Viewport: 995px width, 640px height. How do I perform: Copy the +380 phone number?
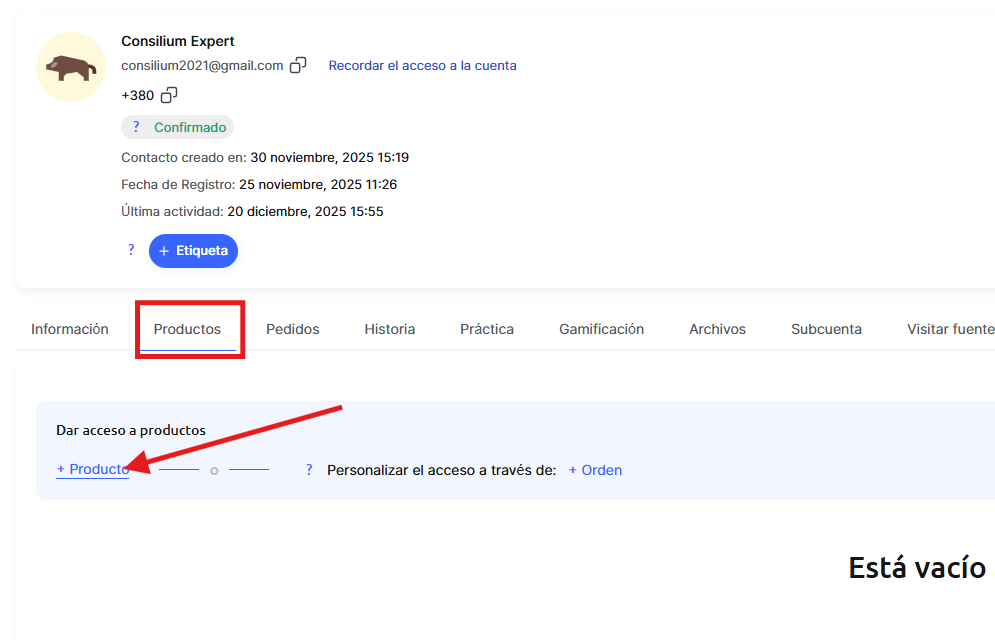pyautogui.click(x=169, y=95)
